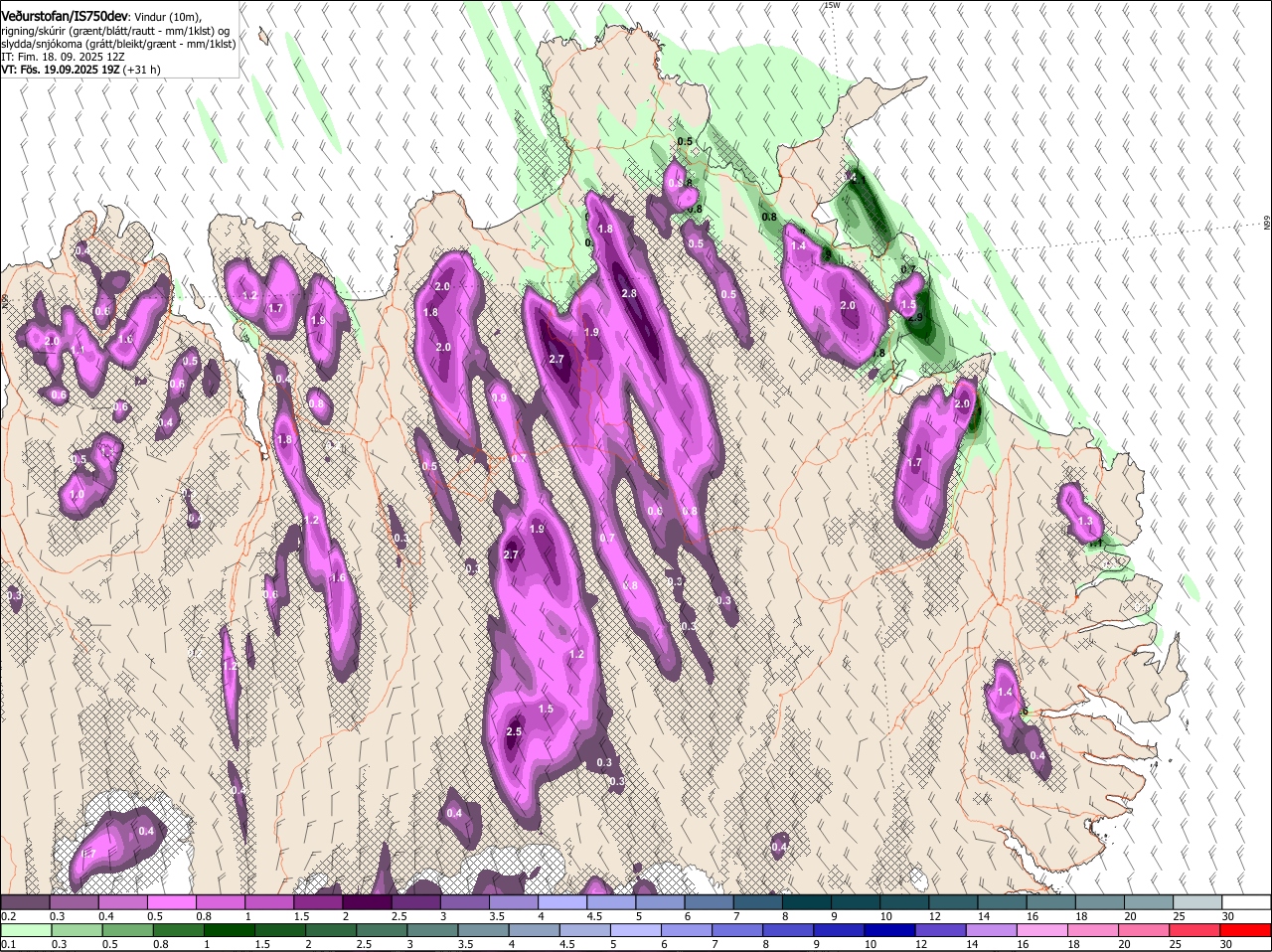Pick lower legend blue swatch starting at 7

pos(738,930)
